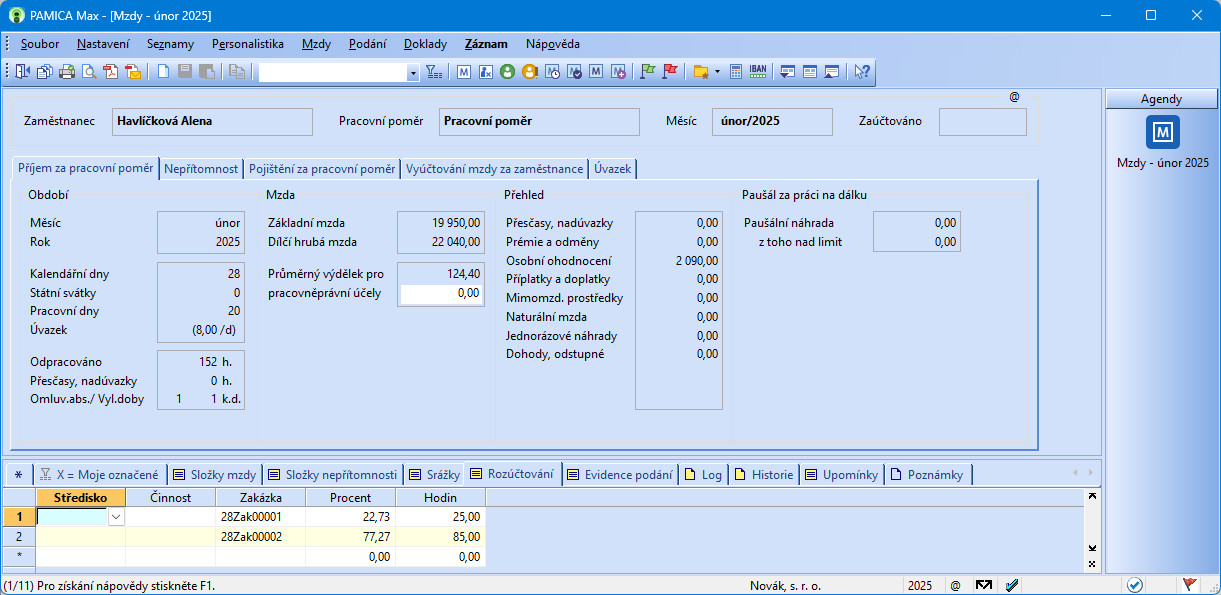The height and width of the screenshot is (595, 1221).
Task: Expand the toolbar search combo box
Action: (413, 72)
